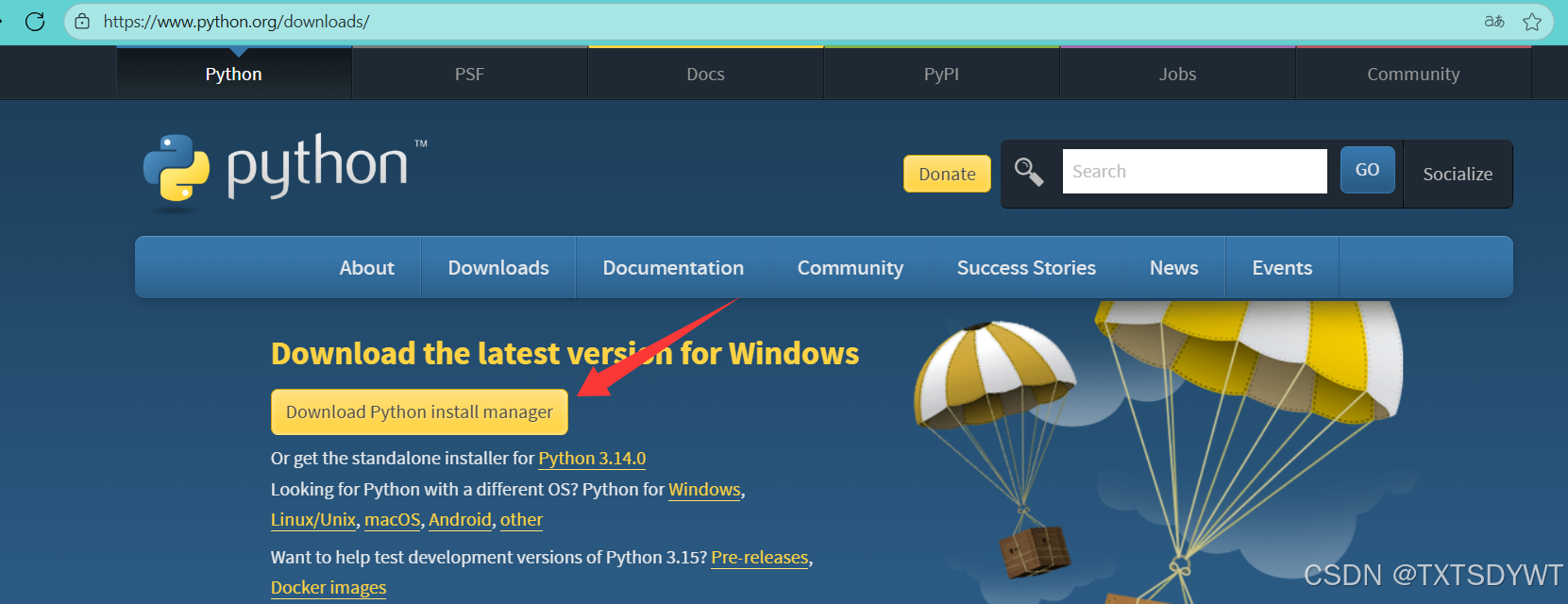Select the Python top-level tab
This screenshot has width=1568, height=604.
(x=234, y=74)
